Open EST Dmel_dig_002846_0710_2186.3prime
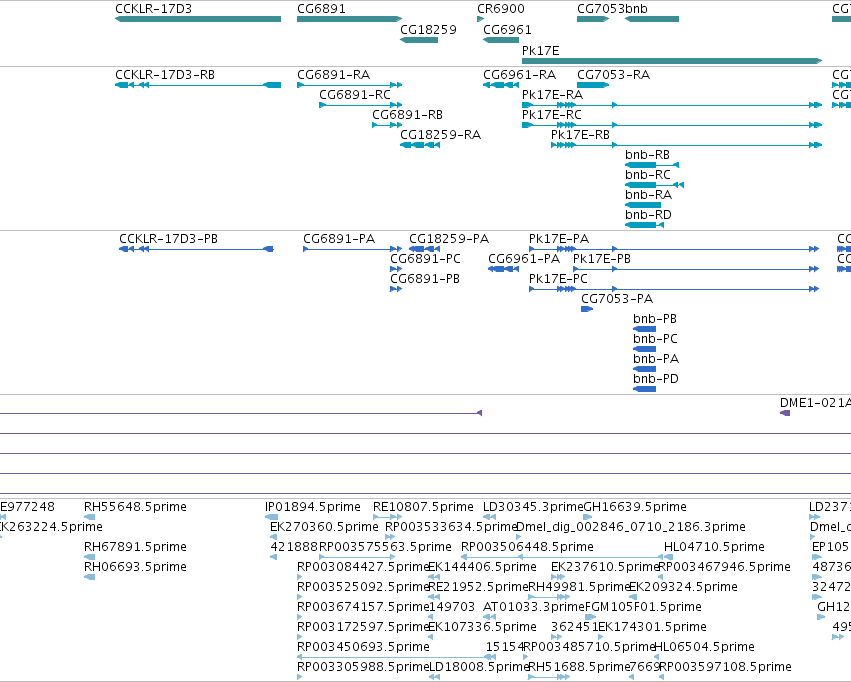The width and height of the screenshot is (851, 682). (x=630, y=527)
